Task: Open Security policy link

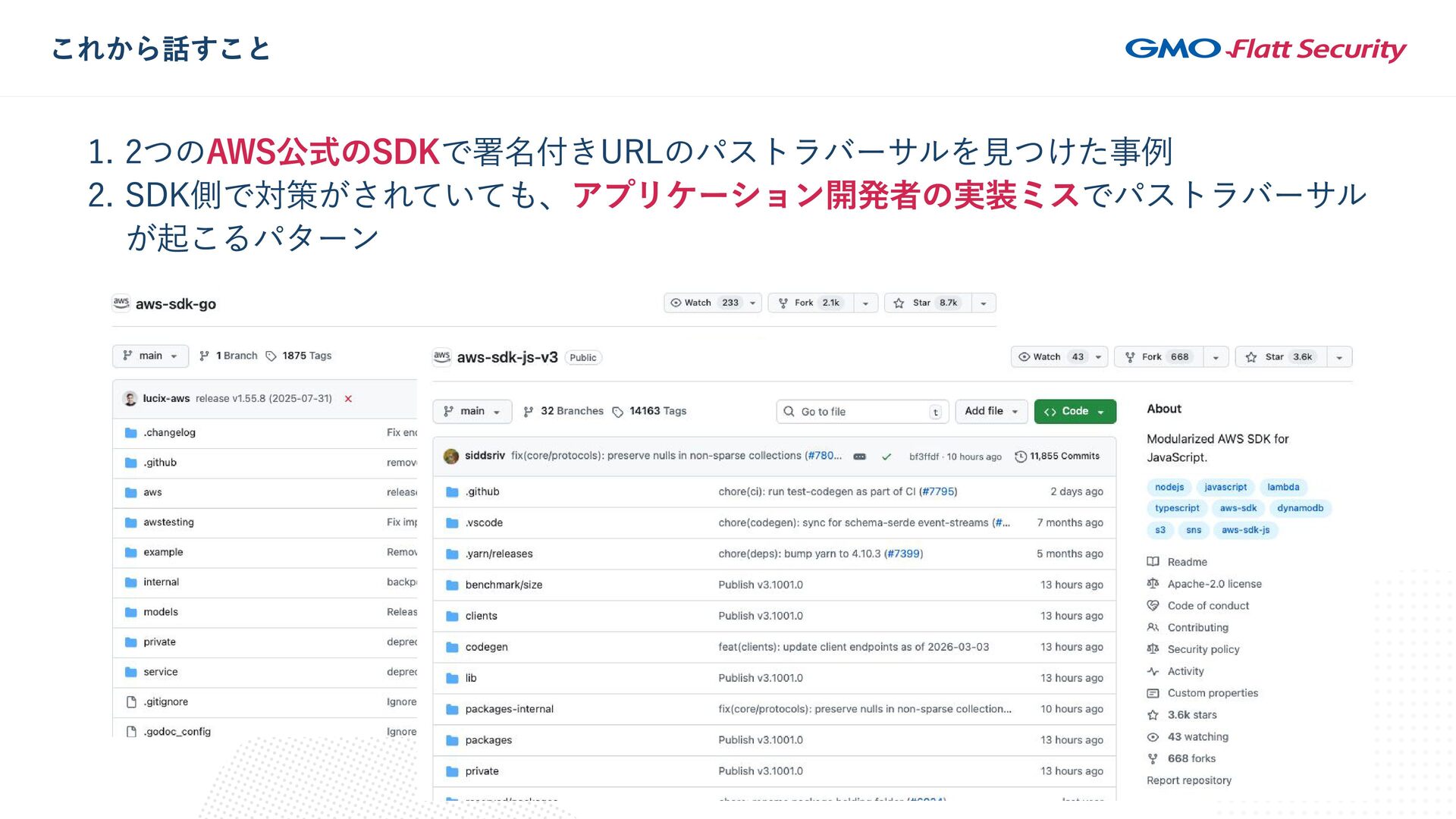Action: [1203, 649]
